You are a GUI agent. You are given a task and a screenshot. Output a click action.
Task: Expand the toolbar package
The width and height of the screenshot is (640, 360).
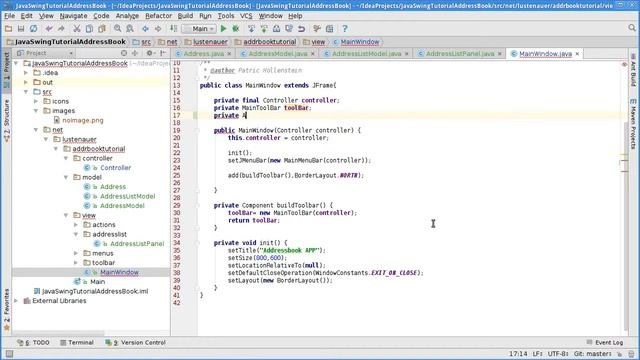point(76,262)
